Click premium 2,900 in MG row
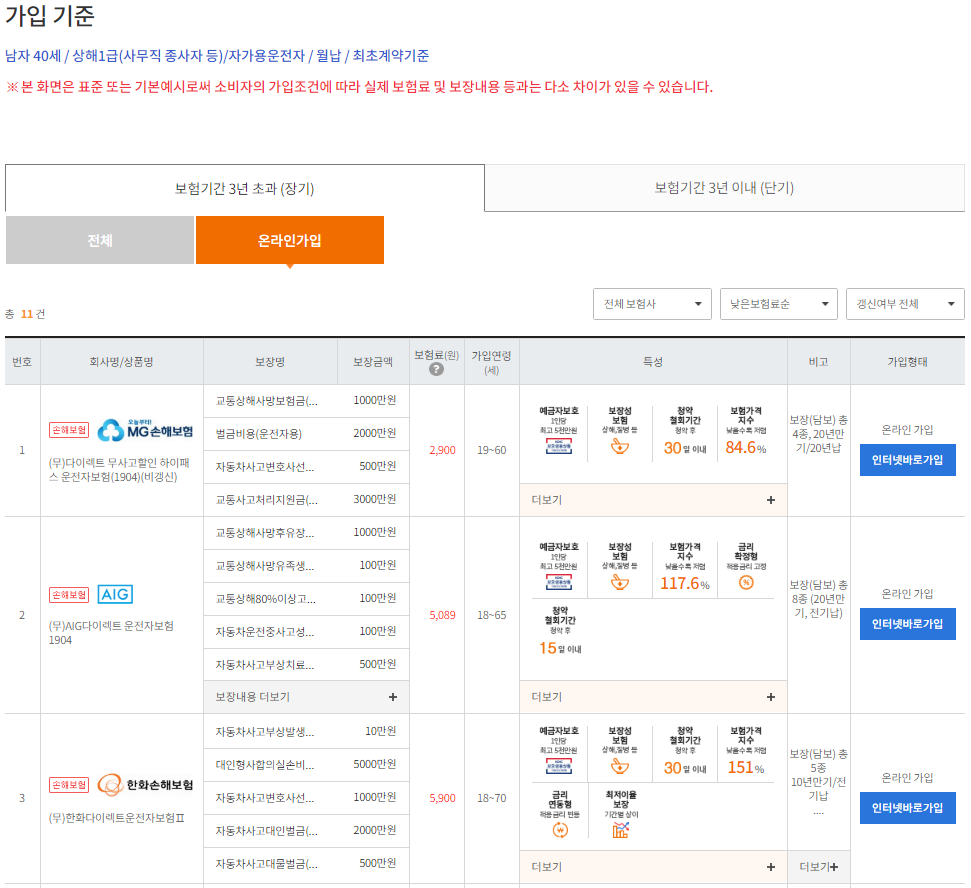The height and width of the screenshot is (888, 971). pos(442,450)
